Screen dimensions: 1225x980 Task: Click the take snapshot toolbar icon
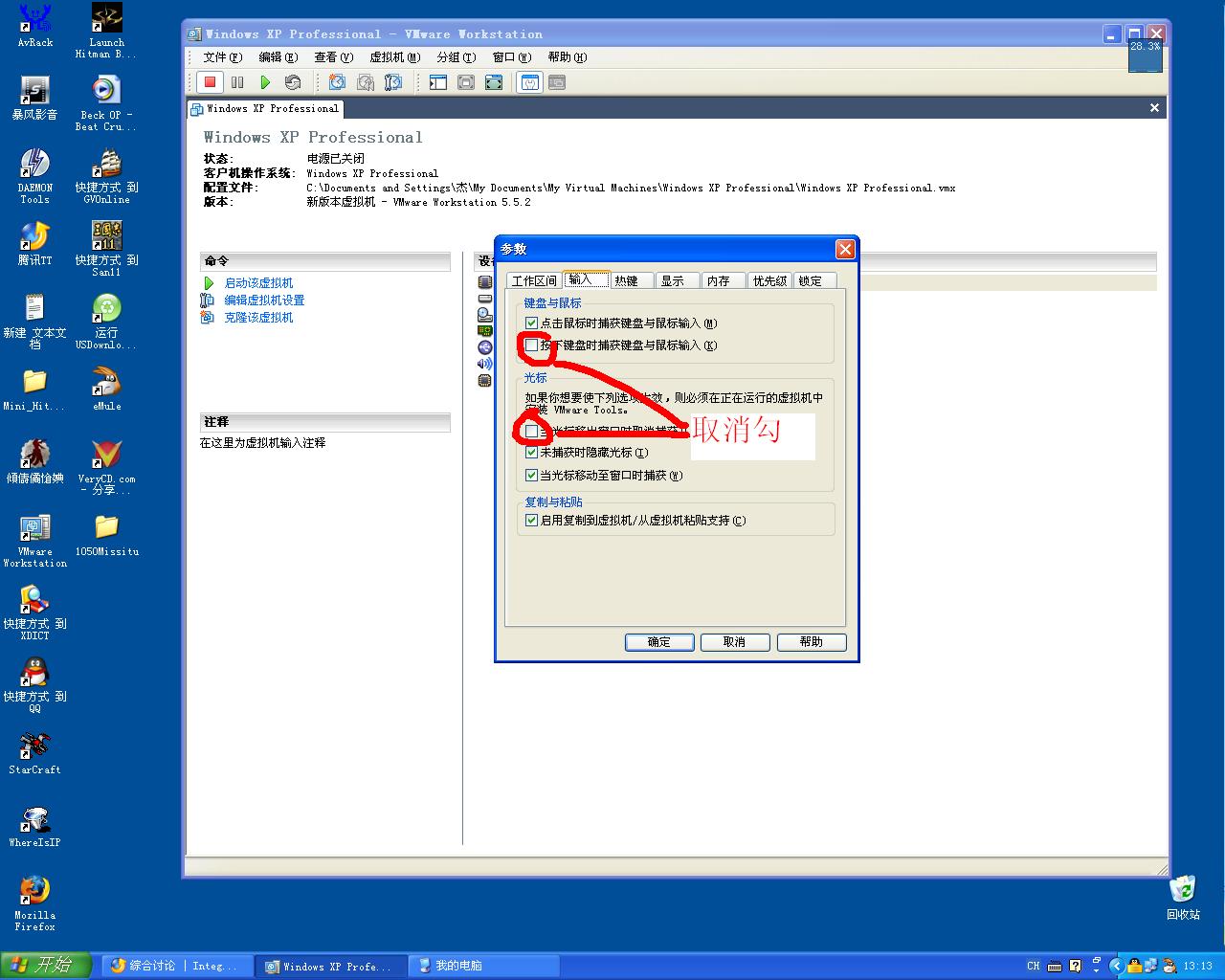point(337,82)
